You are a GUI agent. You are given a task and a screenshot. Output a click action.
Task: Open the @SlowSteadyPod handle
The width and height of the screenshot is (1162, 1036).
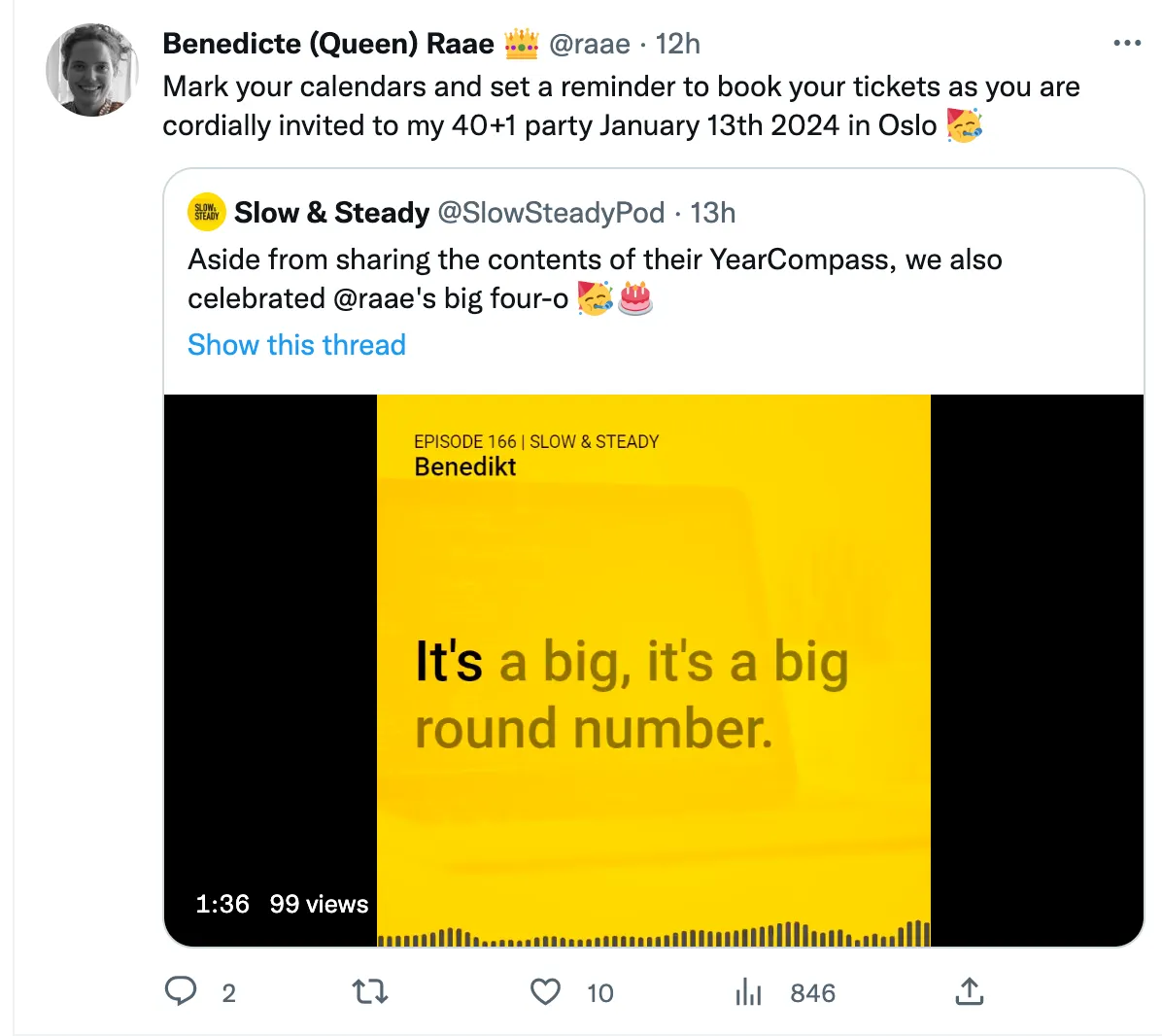tap(551, 213)
